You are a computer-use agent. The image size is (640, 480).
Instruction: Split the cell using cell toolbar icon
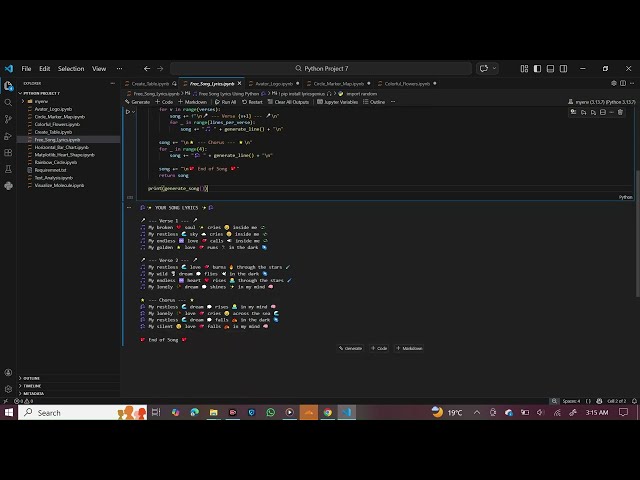[603, 112]
